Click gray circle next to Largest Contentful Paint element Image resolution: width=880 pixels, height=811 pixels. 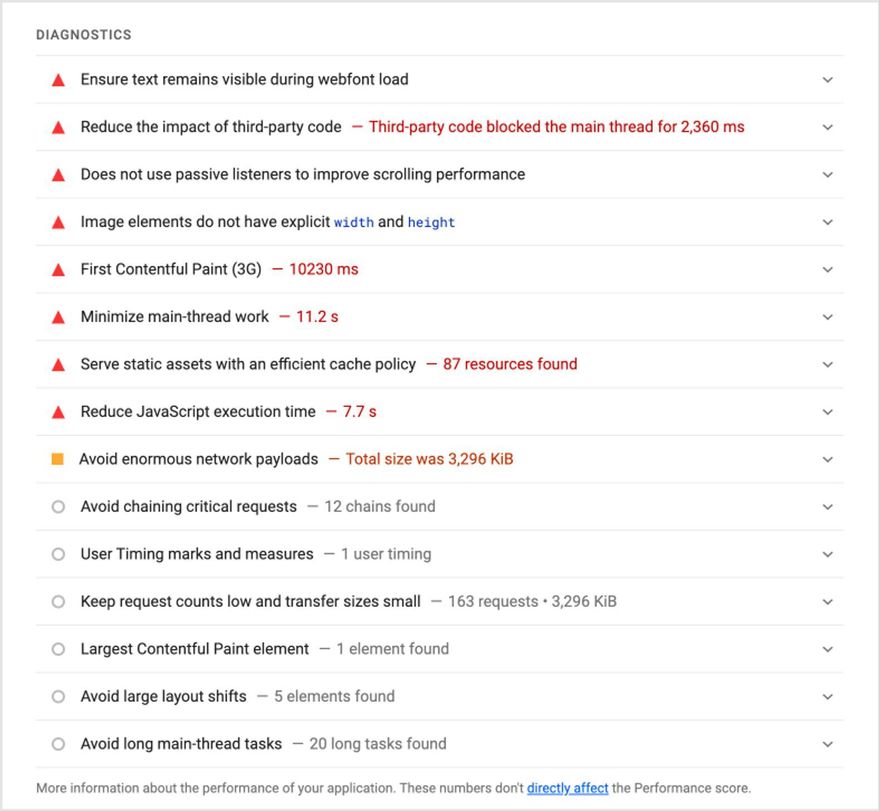point(58,649)
